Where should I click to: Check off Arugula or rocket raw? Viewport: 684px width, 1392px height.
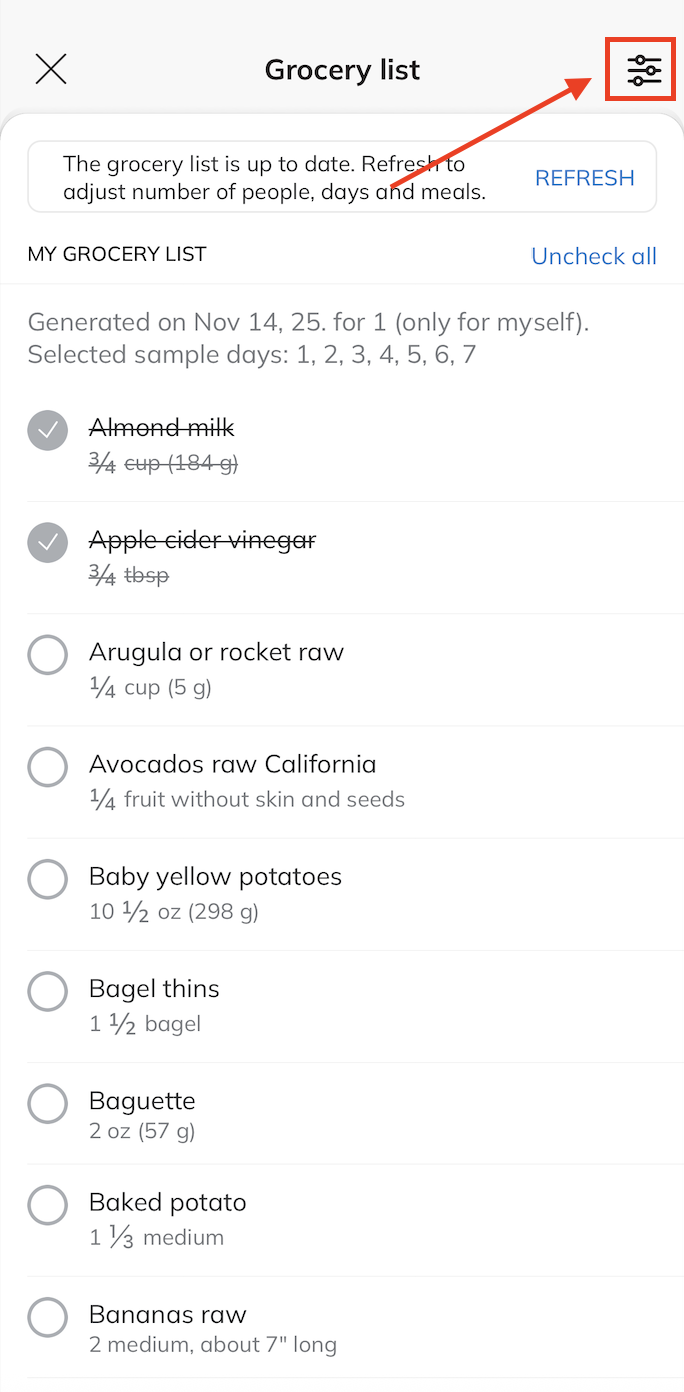coord(47,655)
